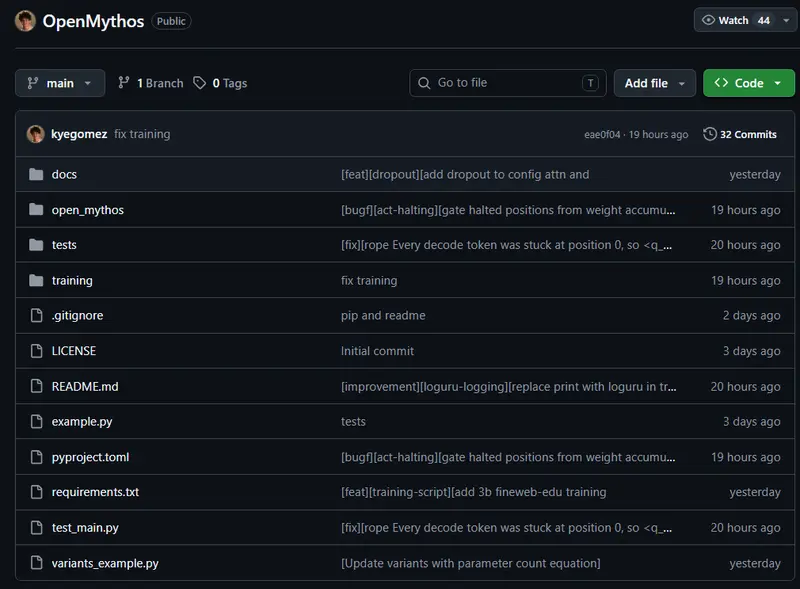Open the open_mythos folder
The height and width of the screenshot is (589, 800).
[x=88, y=210]
